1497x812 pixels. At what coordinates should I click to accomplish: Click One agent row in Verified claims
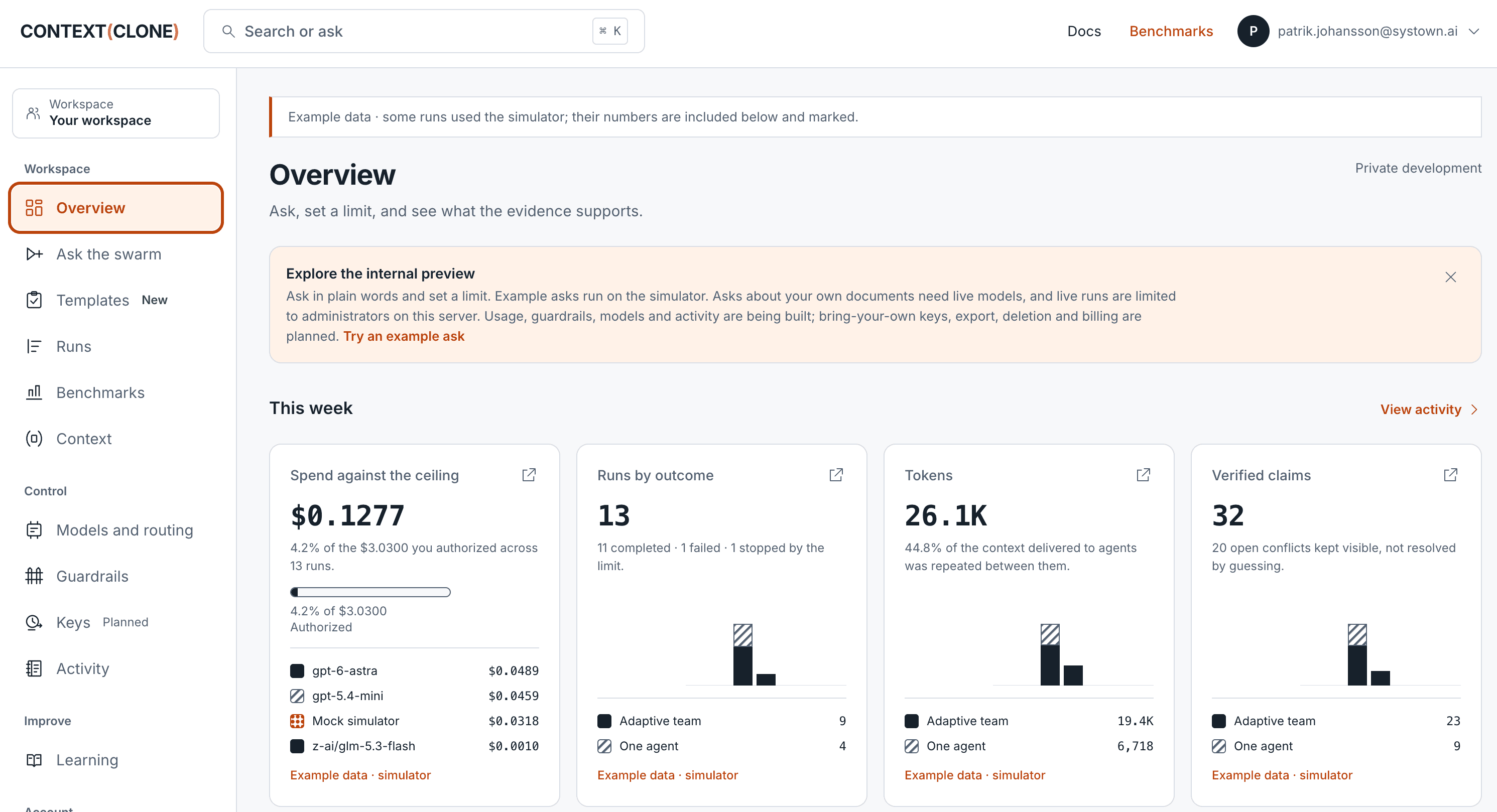coord(1336,746)
